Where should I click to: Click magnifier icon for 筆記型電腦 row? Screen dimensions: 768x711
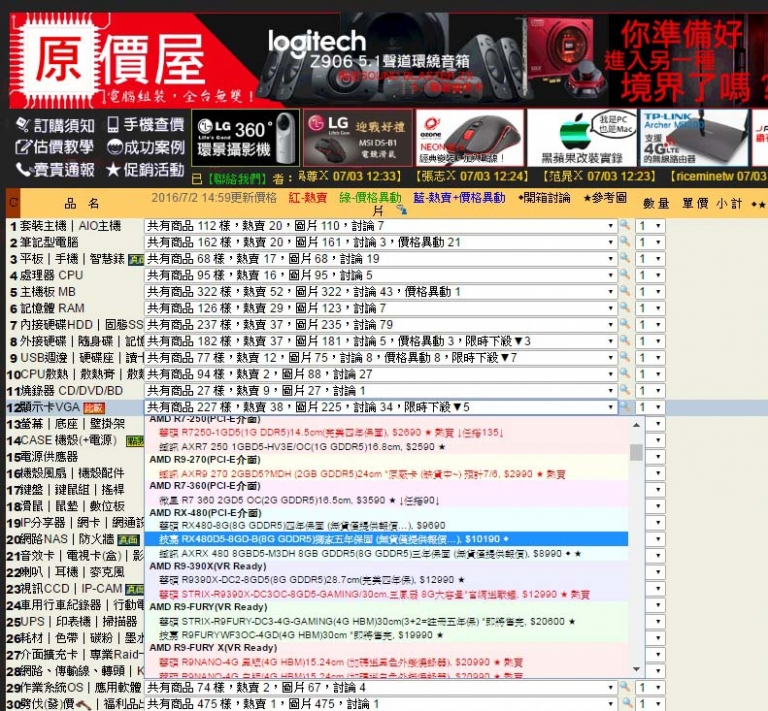point(625,242)
